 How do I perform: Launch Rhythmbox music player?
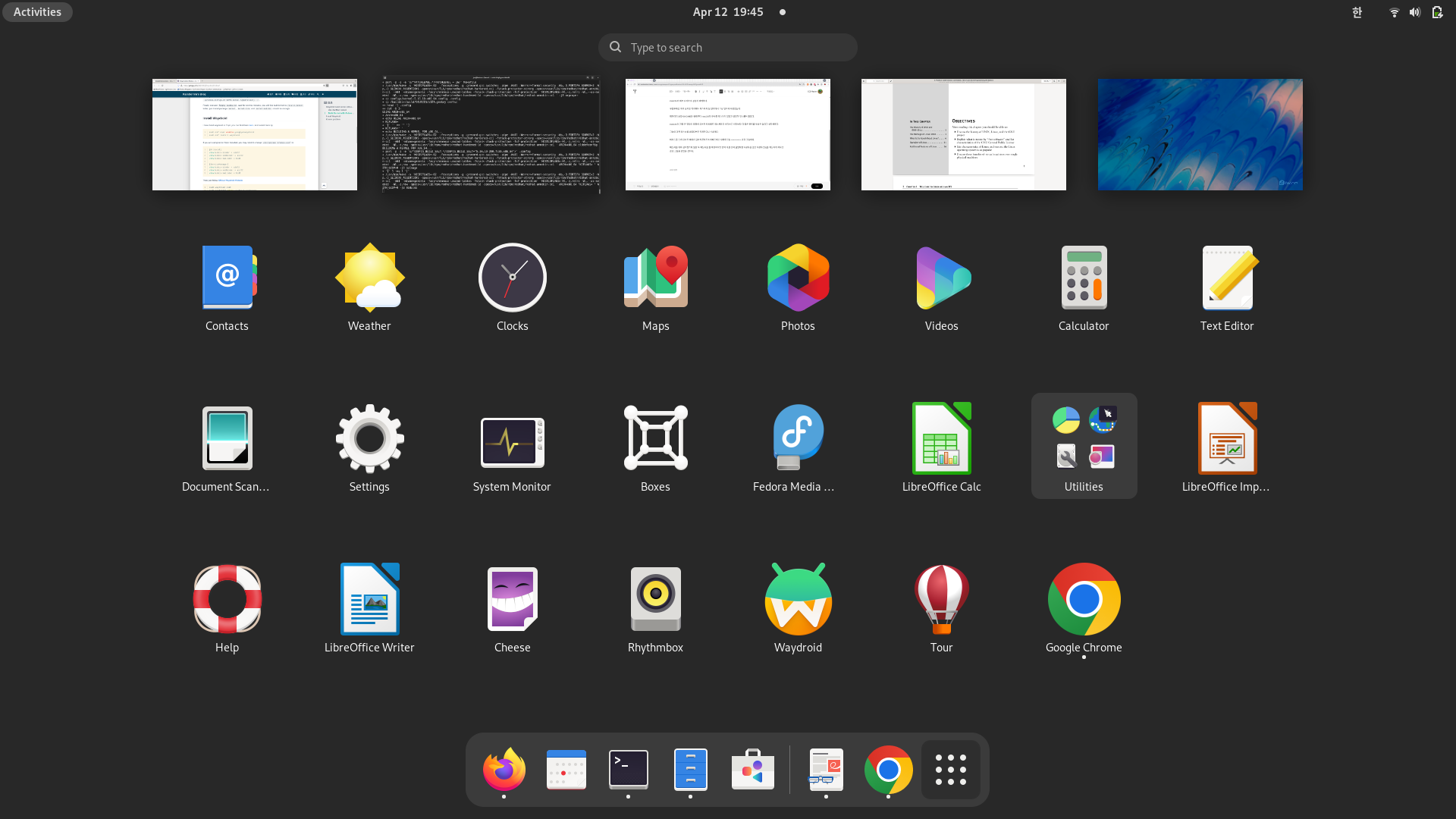tap(655, 608)
